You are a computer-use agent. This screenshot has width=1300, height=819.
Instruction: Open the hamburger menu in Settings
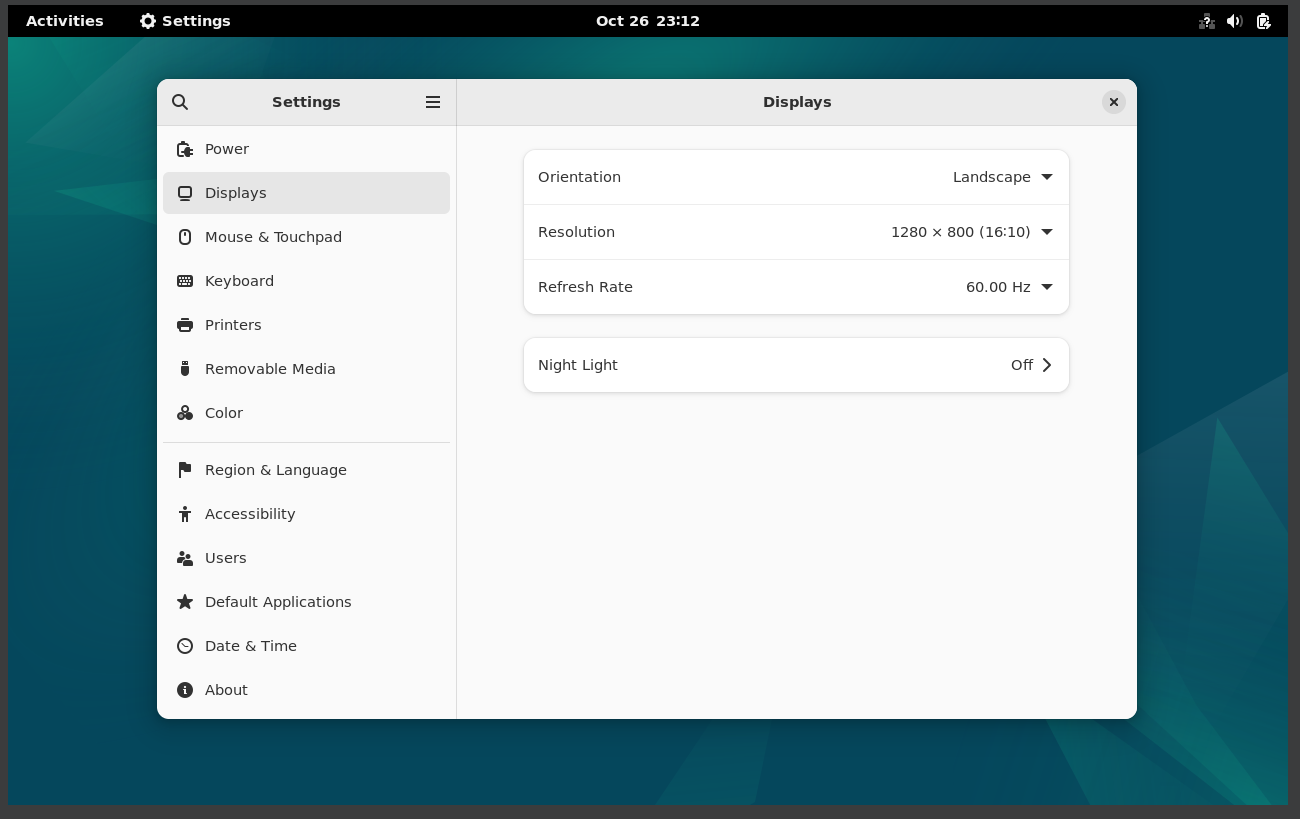click(433, 101)
